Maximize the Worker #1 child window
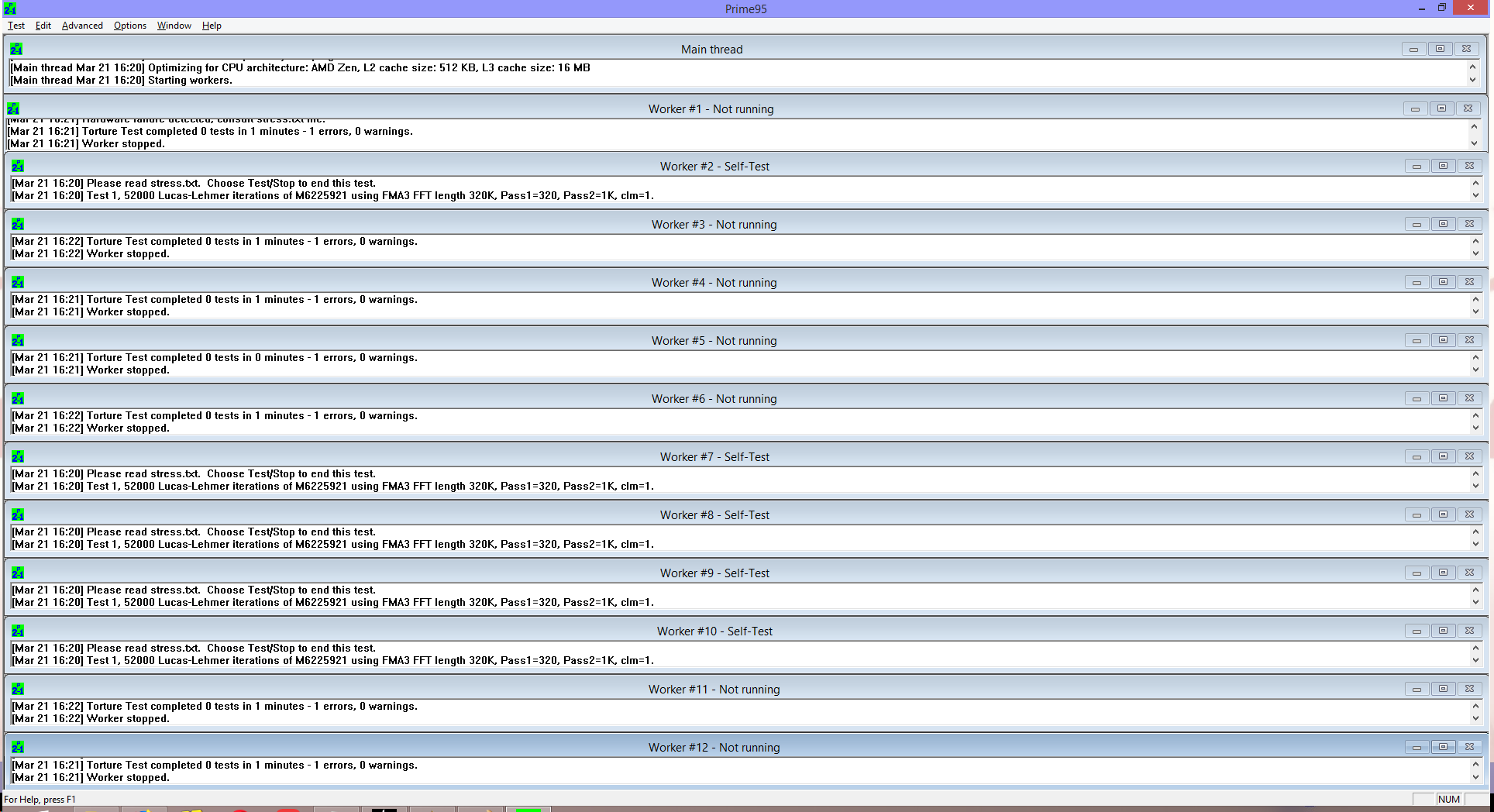1494x812 pixels. pos(1442,108)
